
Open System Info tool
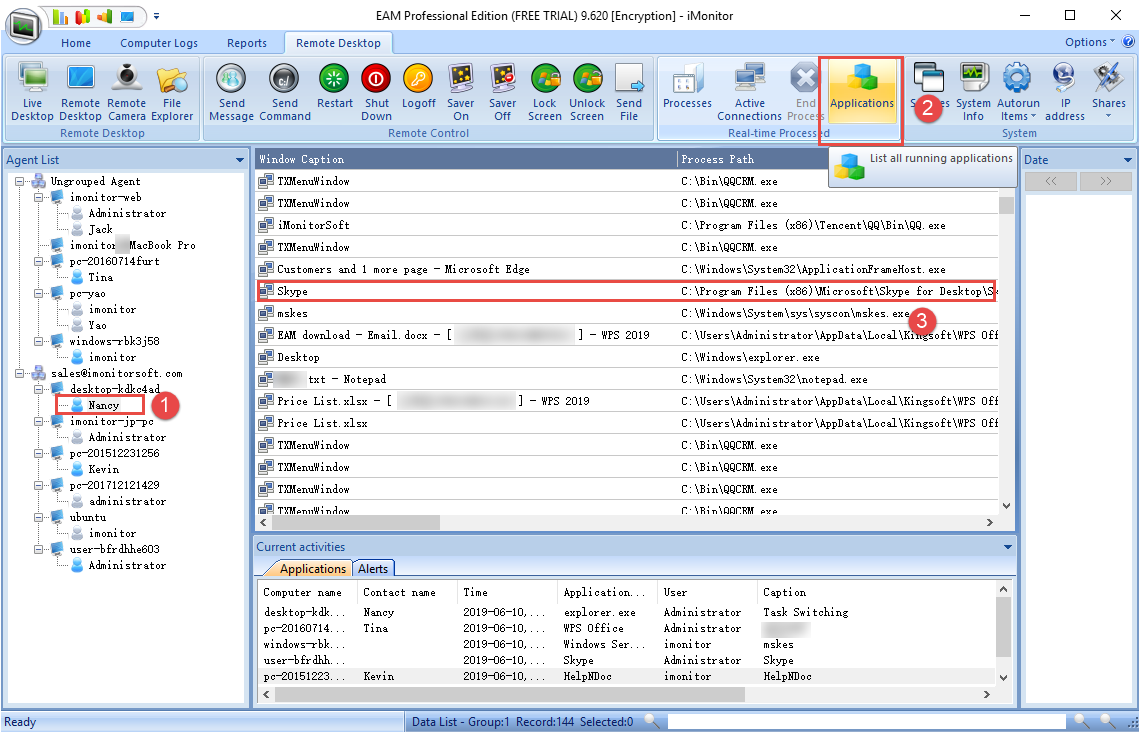973,90
